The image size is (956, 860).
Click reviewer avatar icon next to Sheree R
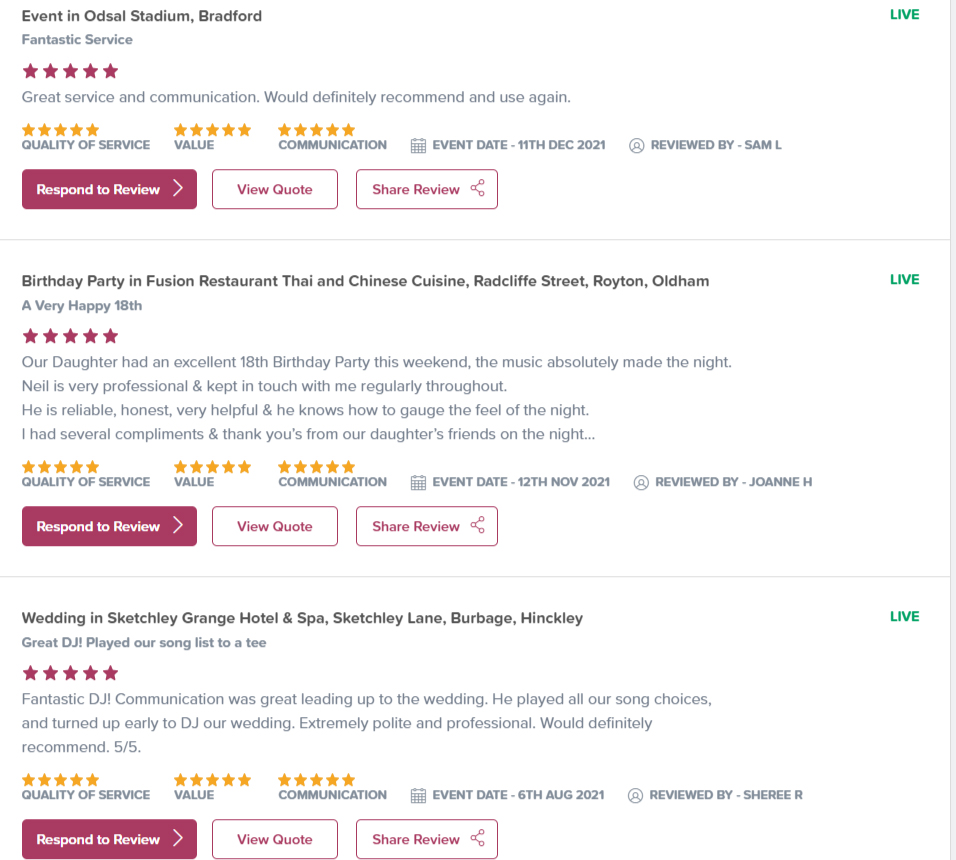[635, 795]
